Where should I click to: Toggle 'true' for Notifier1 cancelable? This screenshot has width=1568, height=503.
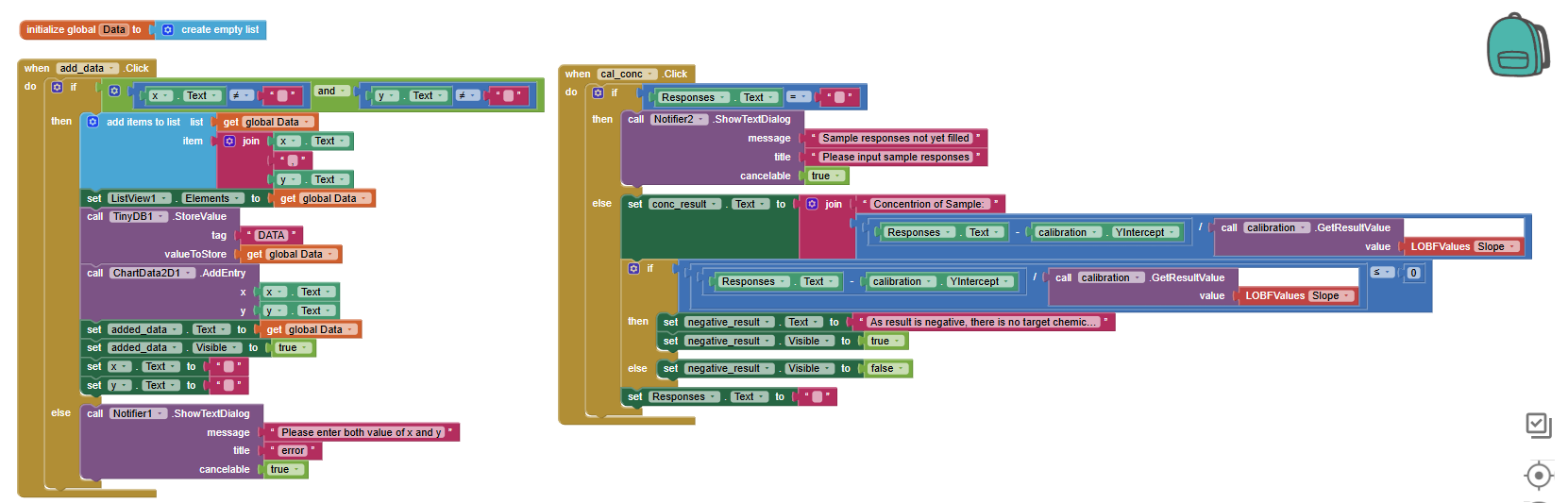tap(286, 469)
